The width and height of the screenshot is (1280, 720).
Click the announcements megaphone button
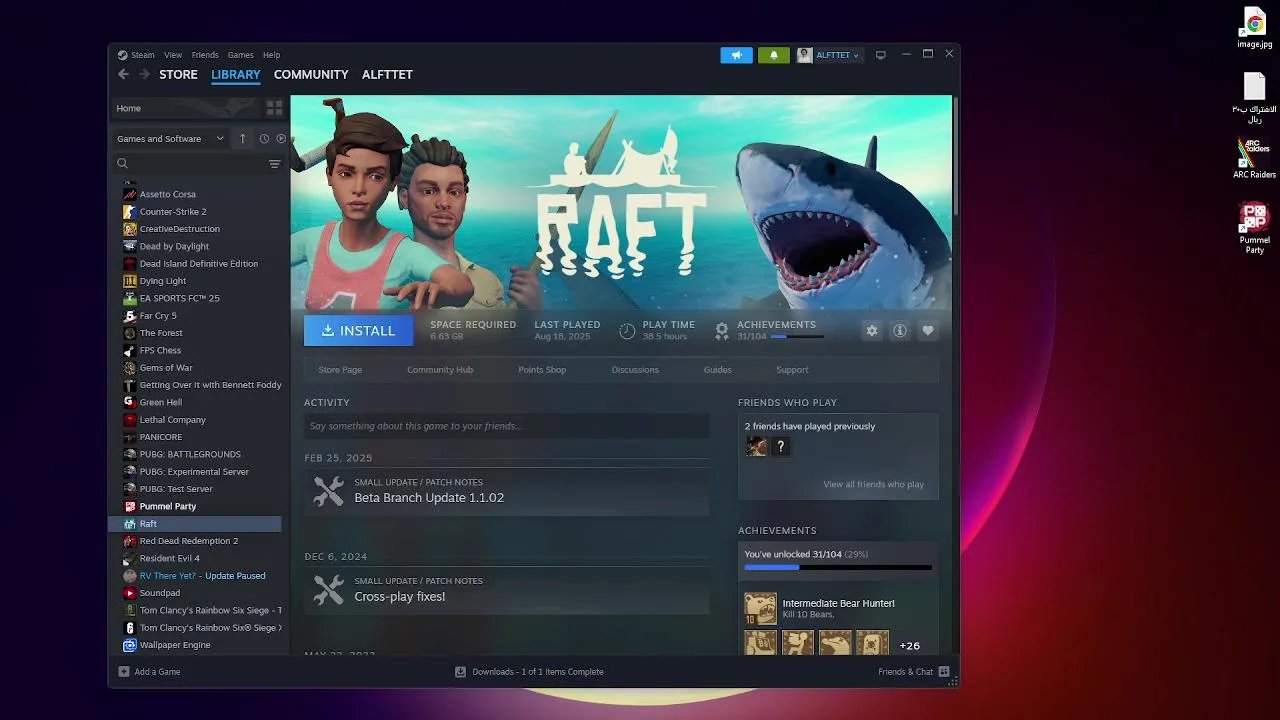(736, 55)
